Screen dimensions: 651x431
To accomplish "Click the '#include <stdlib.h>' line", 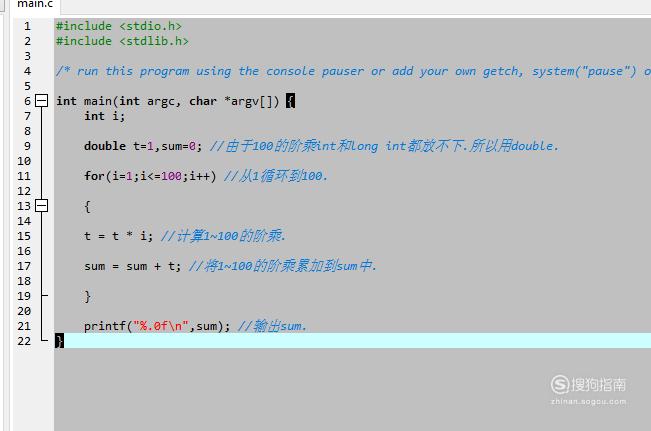I will (x=122, y=41).
